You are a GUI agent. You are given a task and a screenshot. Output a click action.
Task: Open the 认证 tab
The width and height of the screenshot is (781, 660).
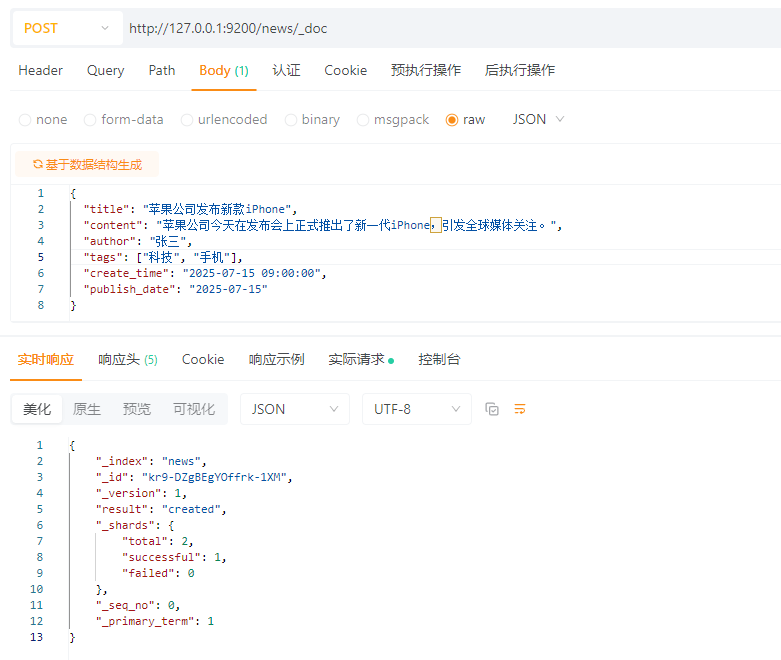click(x=286, y=70)
